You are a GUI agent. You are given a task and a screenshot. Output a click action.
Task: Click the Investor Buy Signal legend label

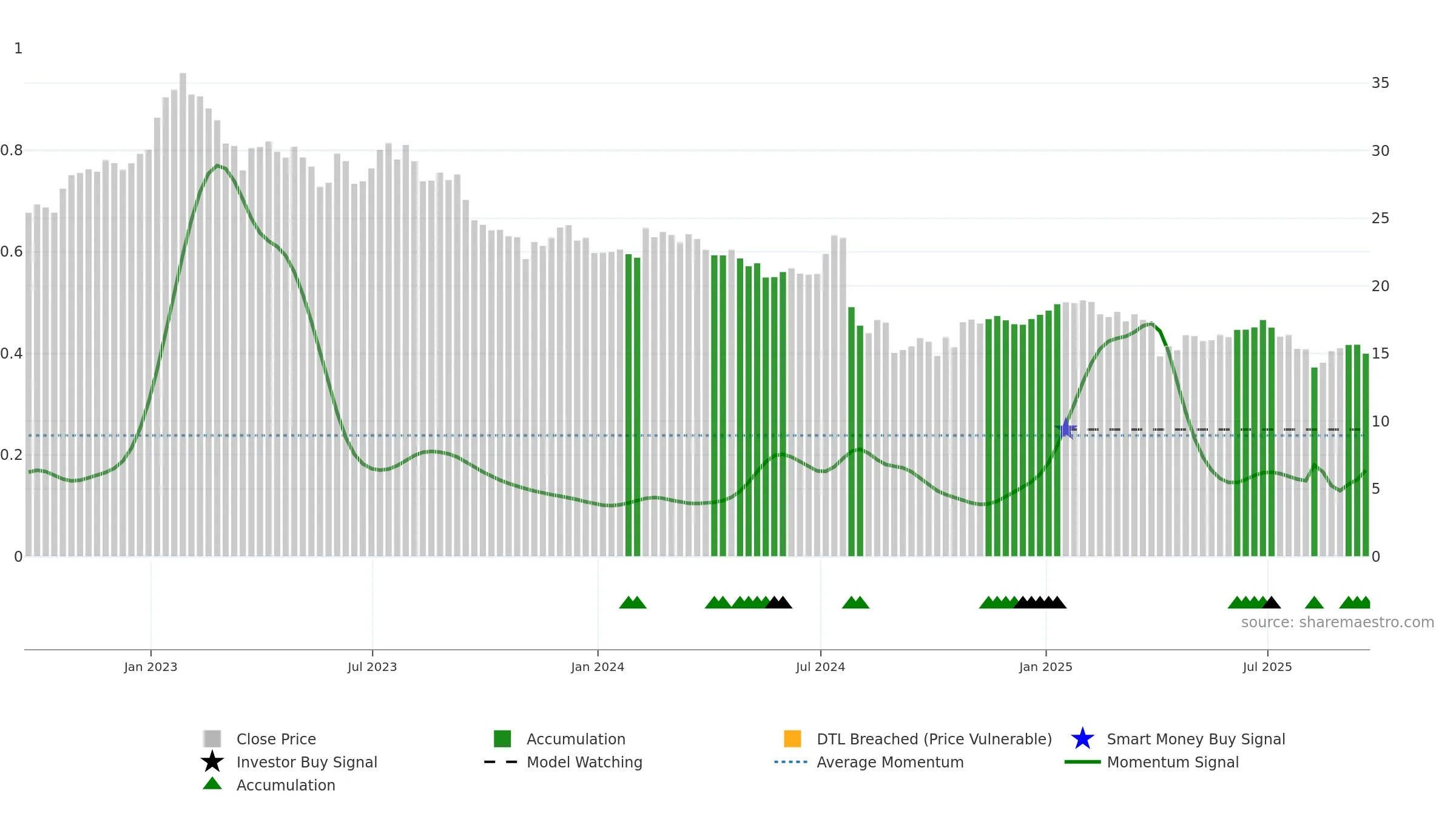[x=307, y=762]
